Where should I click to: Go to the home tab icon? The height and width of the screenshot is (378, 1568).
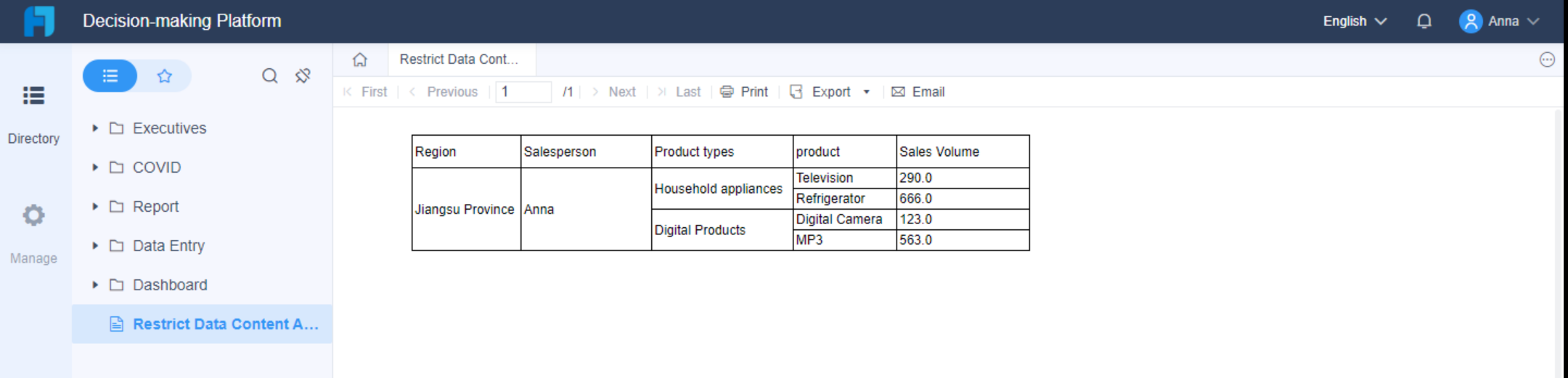[x=360, y=59]
